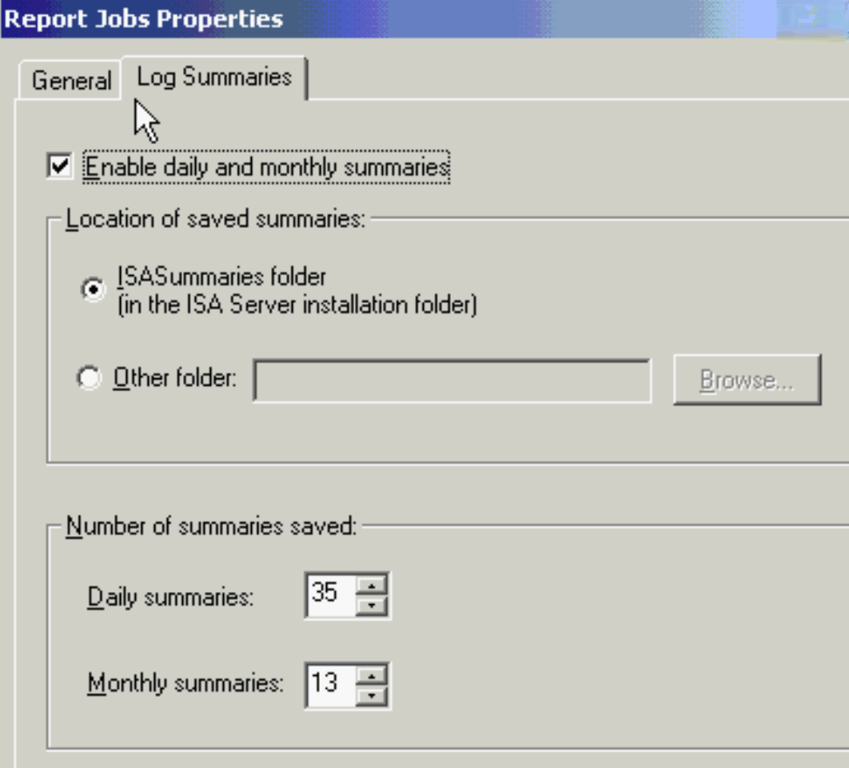Switch to the Log Summaries tab

pos(215,76)
